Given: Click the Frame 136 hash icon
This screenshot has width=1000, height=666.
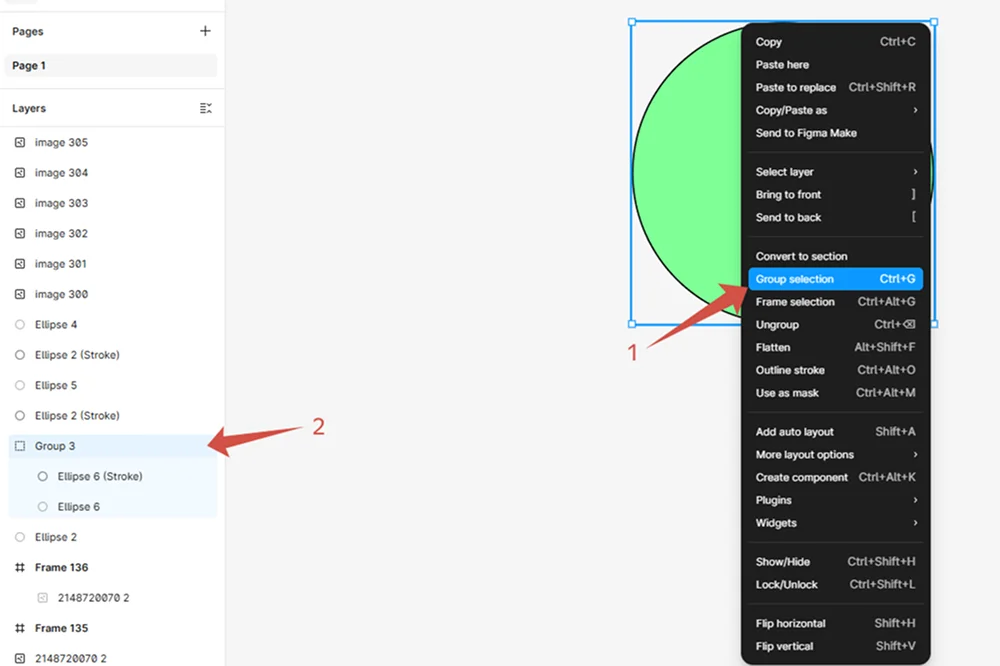Looking at the screenshot, I should 20,568.
